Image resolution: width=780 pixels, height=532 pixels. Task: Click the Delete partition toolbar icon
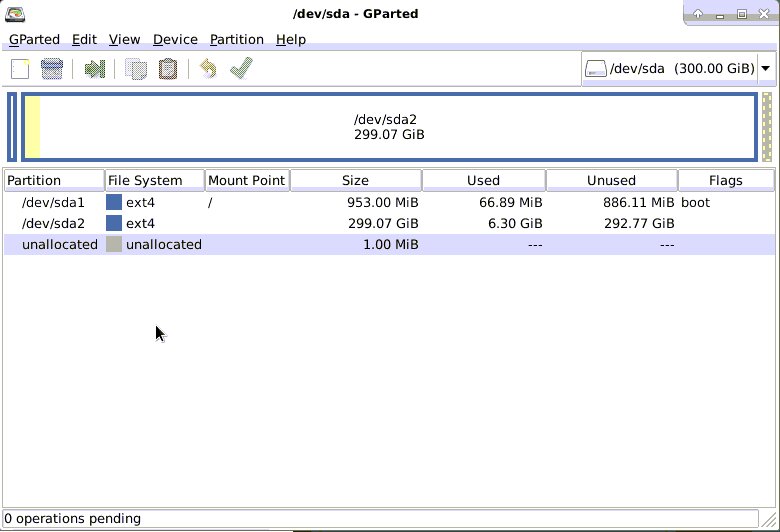click(x=52, y=69)
